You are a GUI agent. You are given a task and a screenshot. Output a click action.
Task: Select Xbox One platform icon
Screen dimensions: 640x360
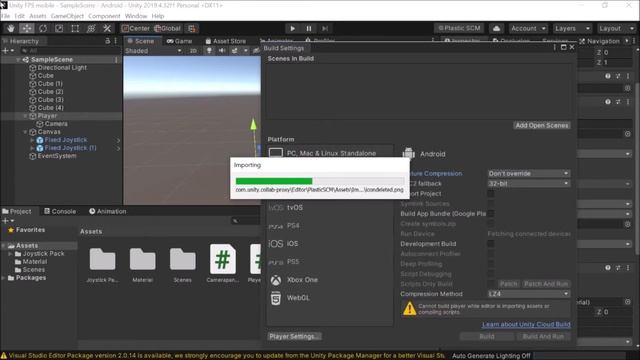(x=276, y=280)
